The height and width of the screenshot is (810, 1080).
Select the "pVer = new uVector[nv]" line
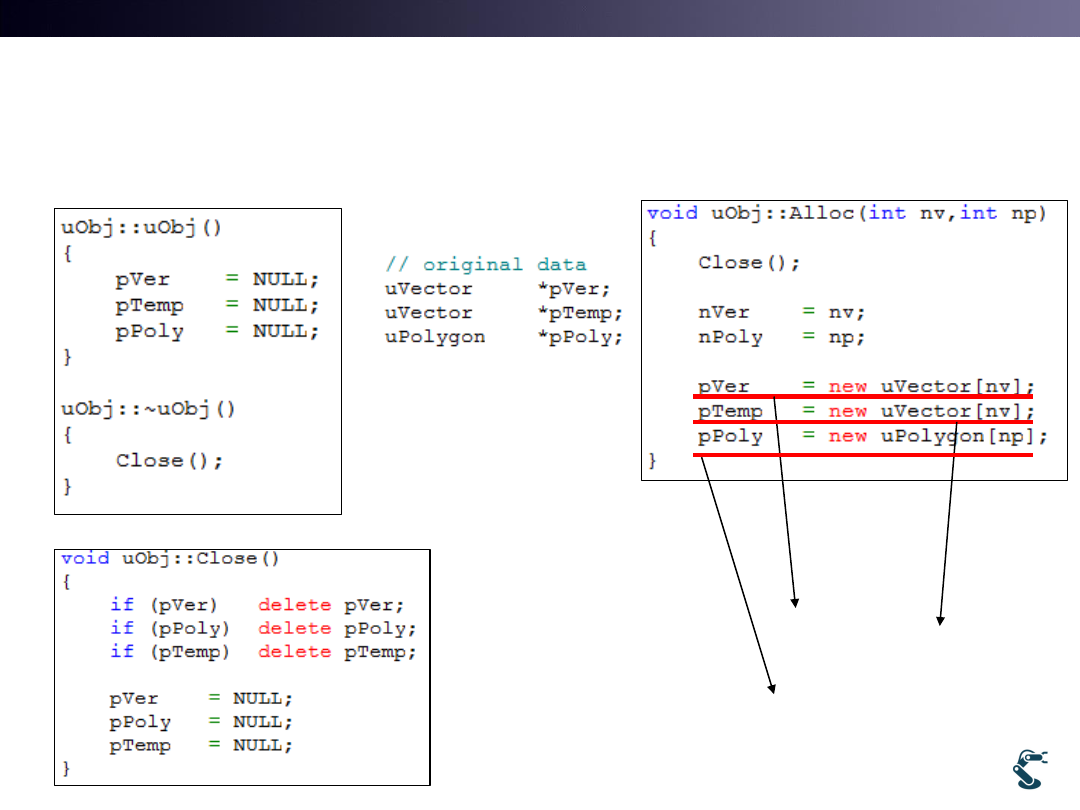point(866,386)
